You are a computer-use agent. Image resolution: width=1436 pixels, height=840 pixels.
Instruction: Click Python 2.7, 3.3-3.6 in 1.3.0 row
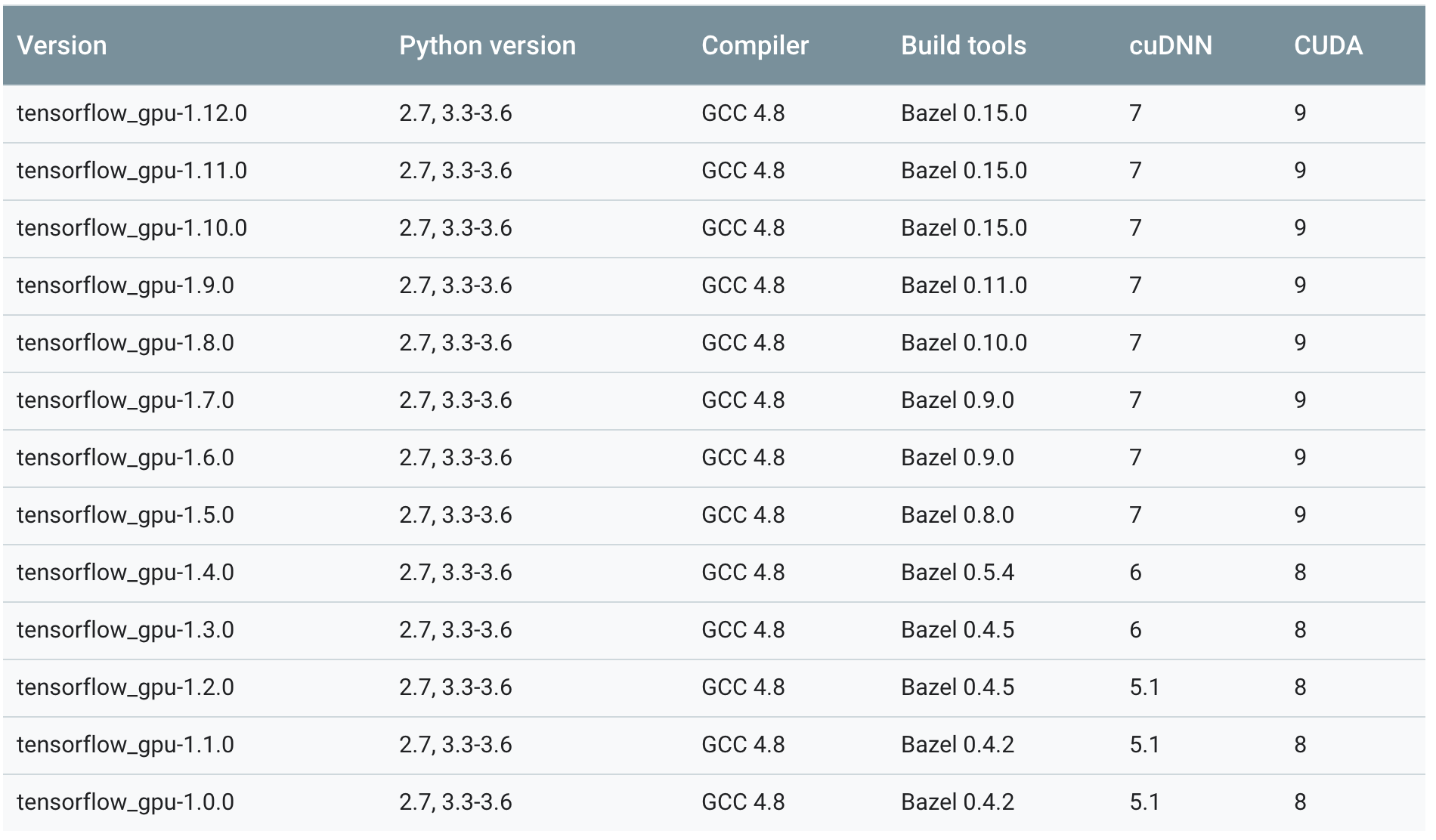point(456,630)
